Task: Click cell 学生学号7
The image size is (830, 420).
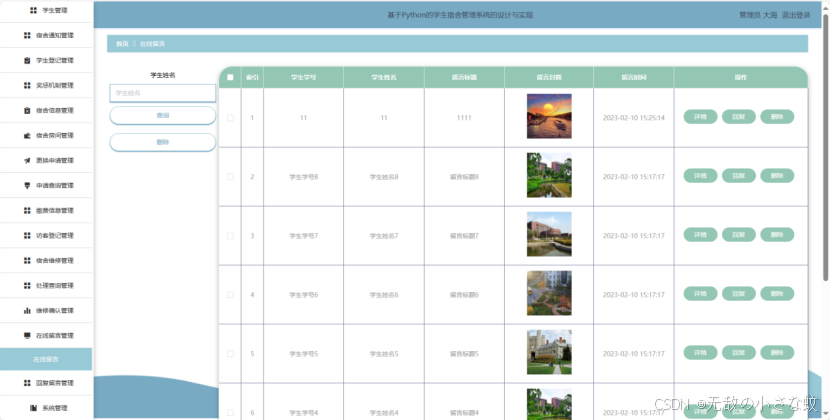Action: tap(303, 236)
